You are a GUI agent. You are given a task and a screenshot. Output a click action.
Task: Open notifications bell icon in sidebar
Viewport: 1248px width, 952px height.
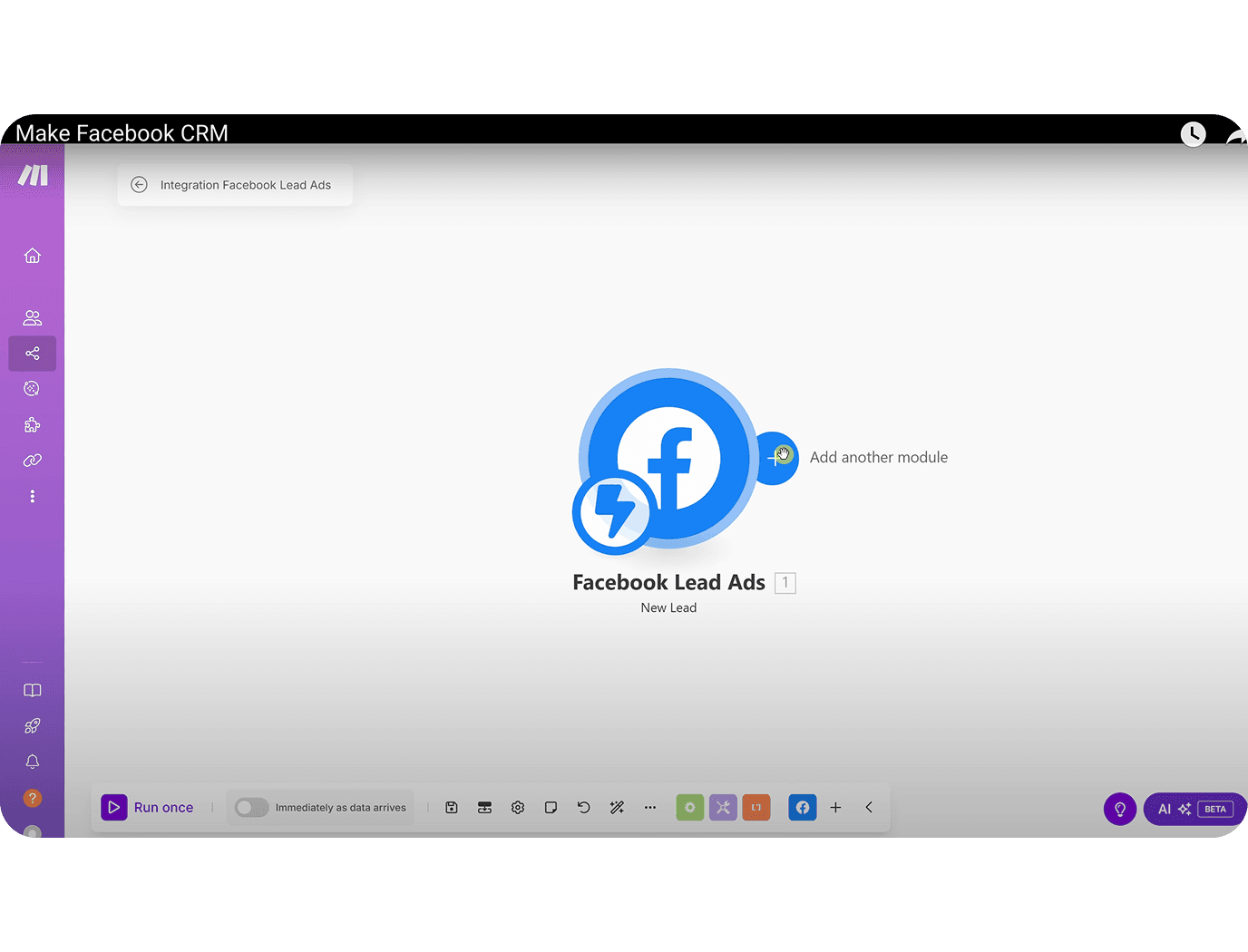point(33,762)
